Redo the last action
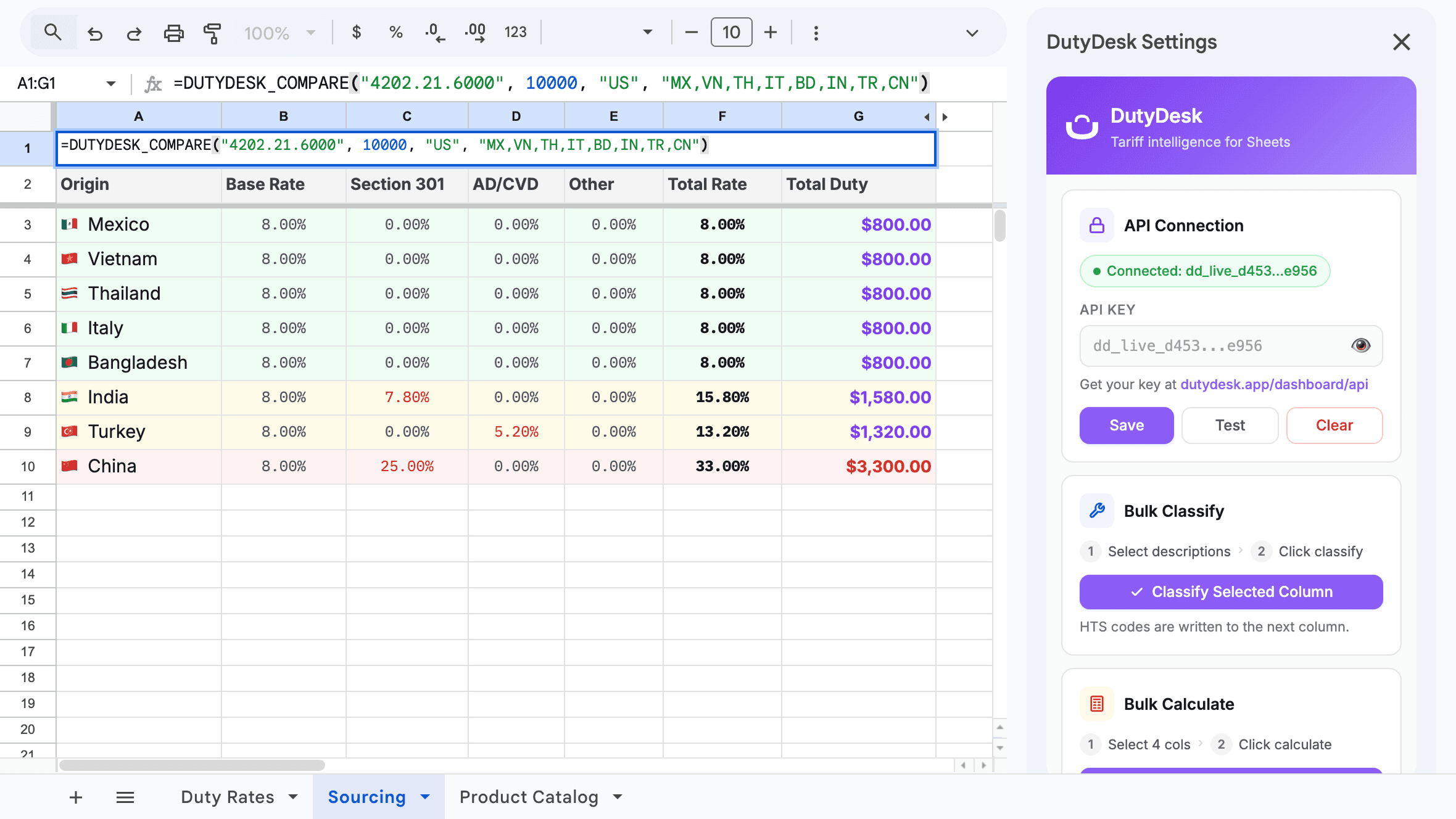Image resolution: width=1456 pixels, height=819 pixels. coord(134,32)
